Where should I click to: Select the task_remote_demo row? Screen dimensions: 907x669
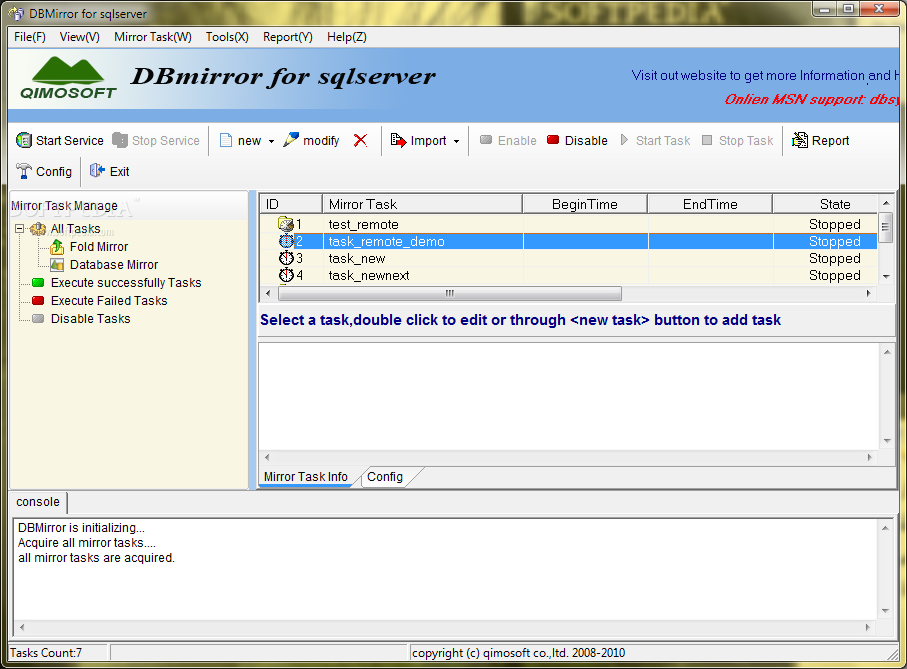point(568,241)
